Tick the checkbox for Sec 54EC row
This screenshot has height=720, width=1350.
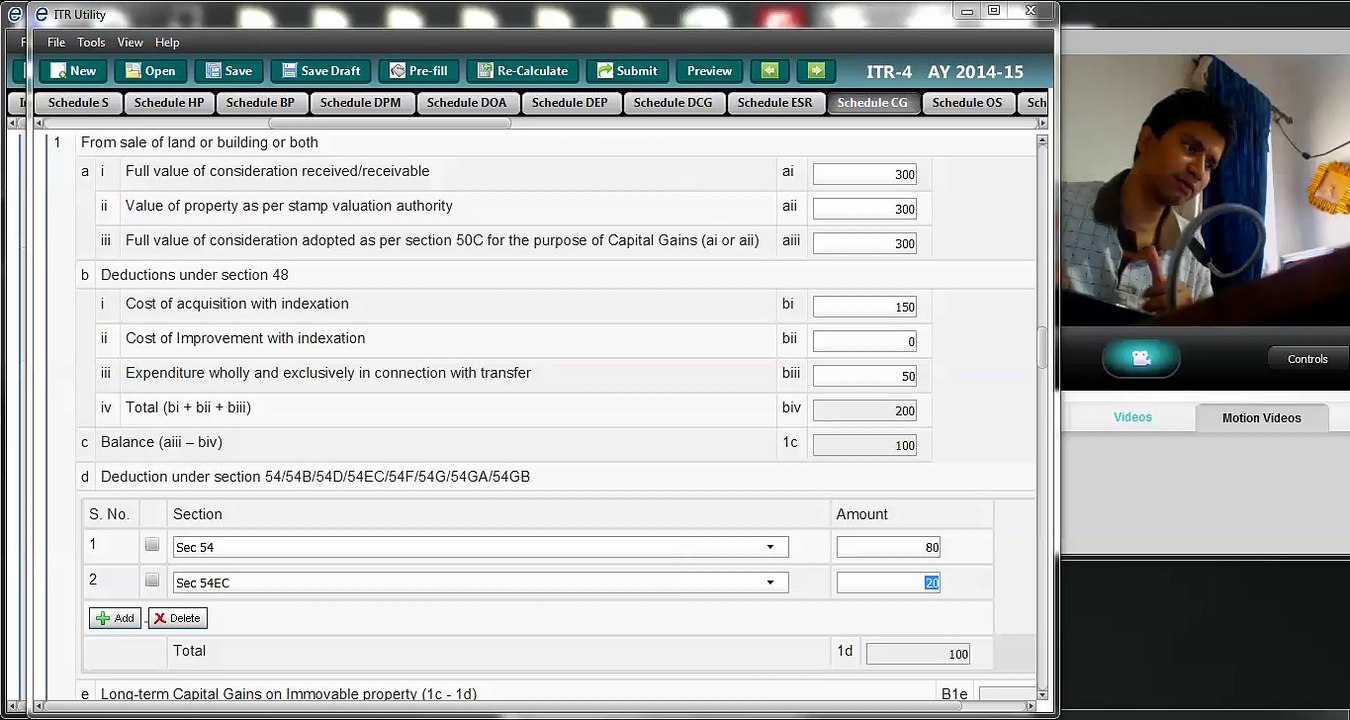click(x=152, y=580)
